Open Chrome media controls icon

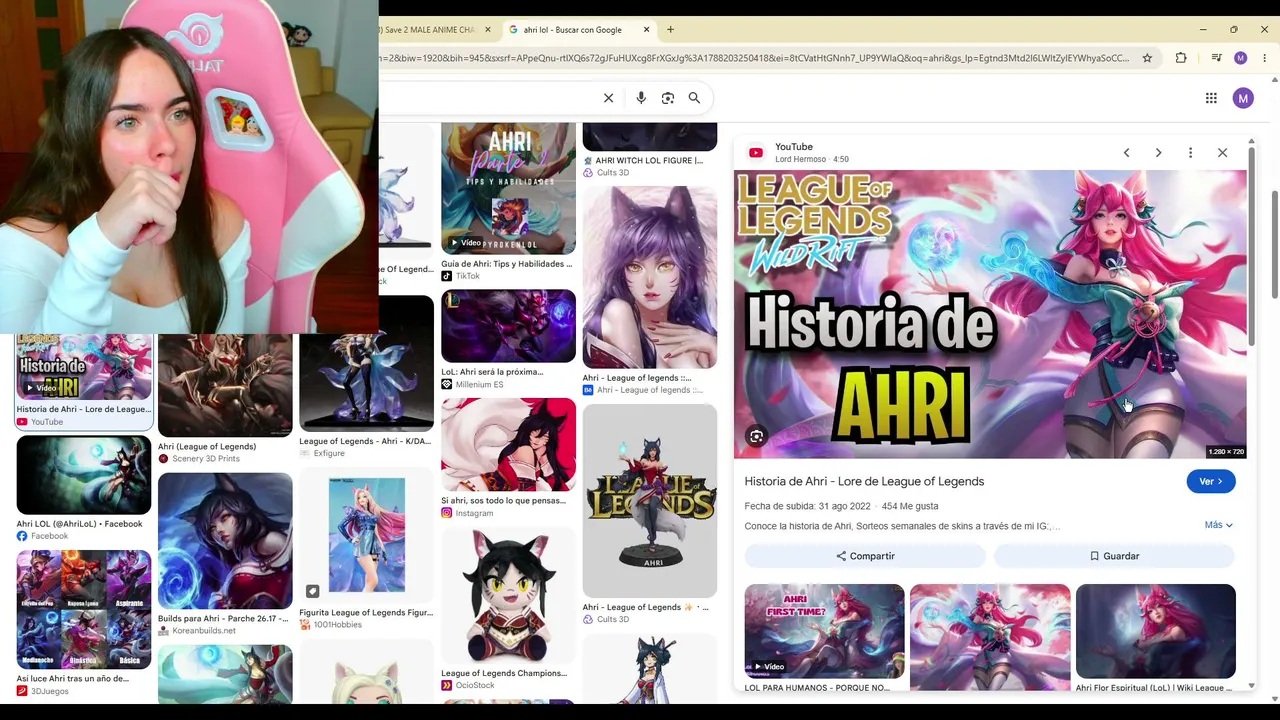click(x=1216, y=58)
